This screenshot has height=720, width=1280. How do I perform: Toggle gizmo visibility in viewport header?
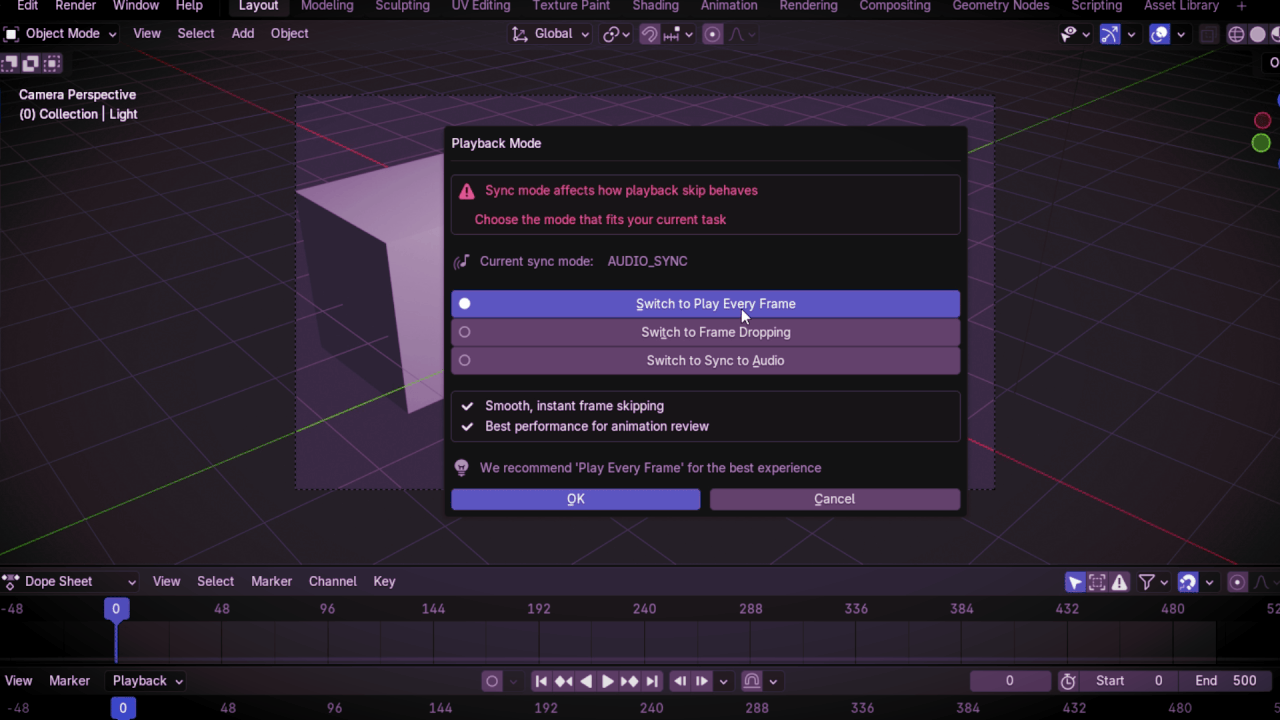1110,34
